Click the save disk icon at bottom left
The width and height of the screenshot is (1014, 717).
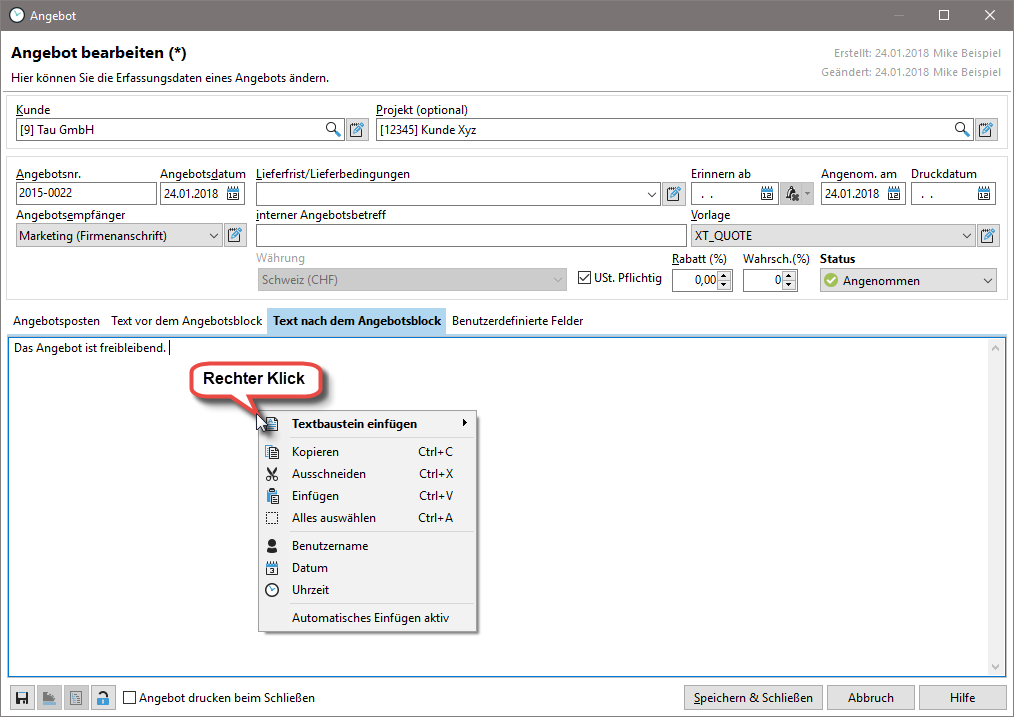21,698
